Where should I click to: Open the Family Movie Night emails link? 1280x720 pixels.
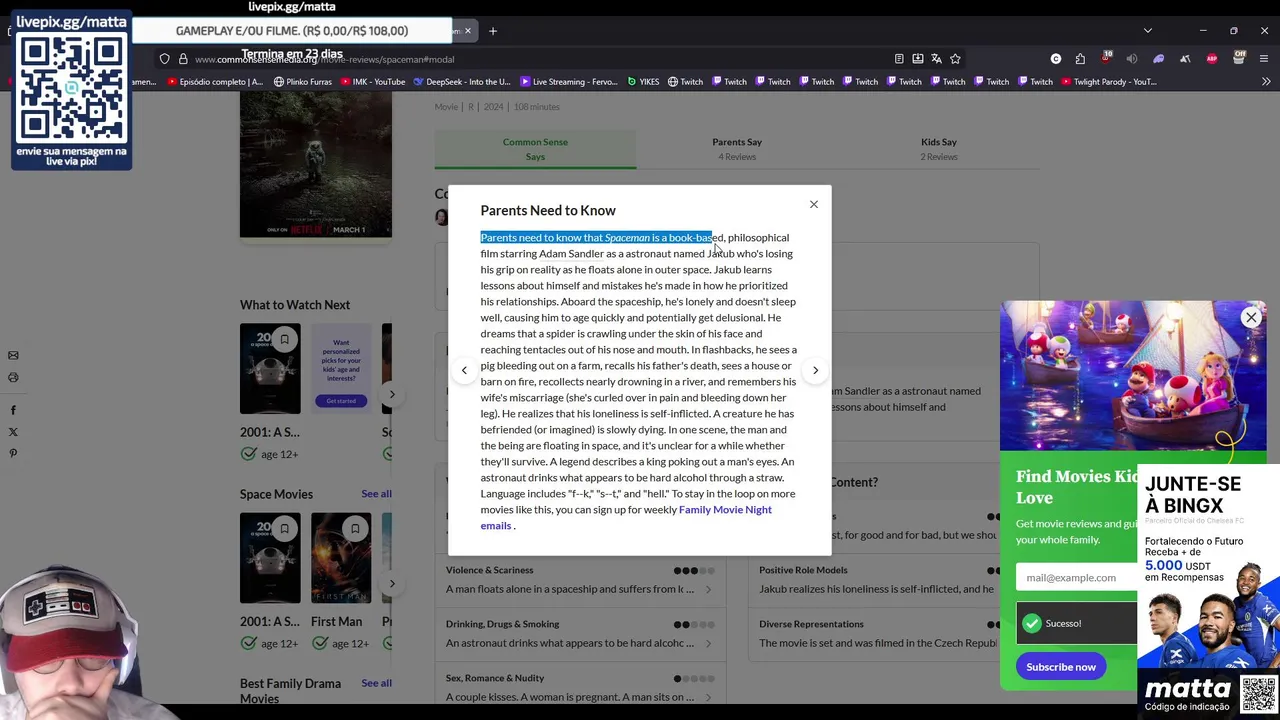coord(626,517)
